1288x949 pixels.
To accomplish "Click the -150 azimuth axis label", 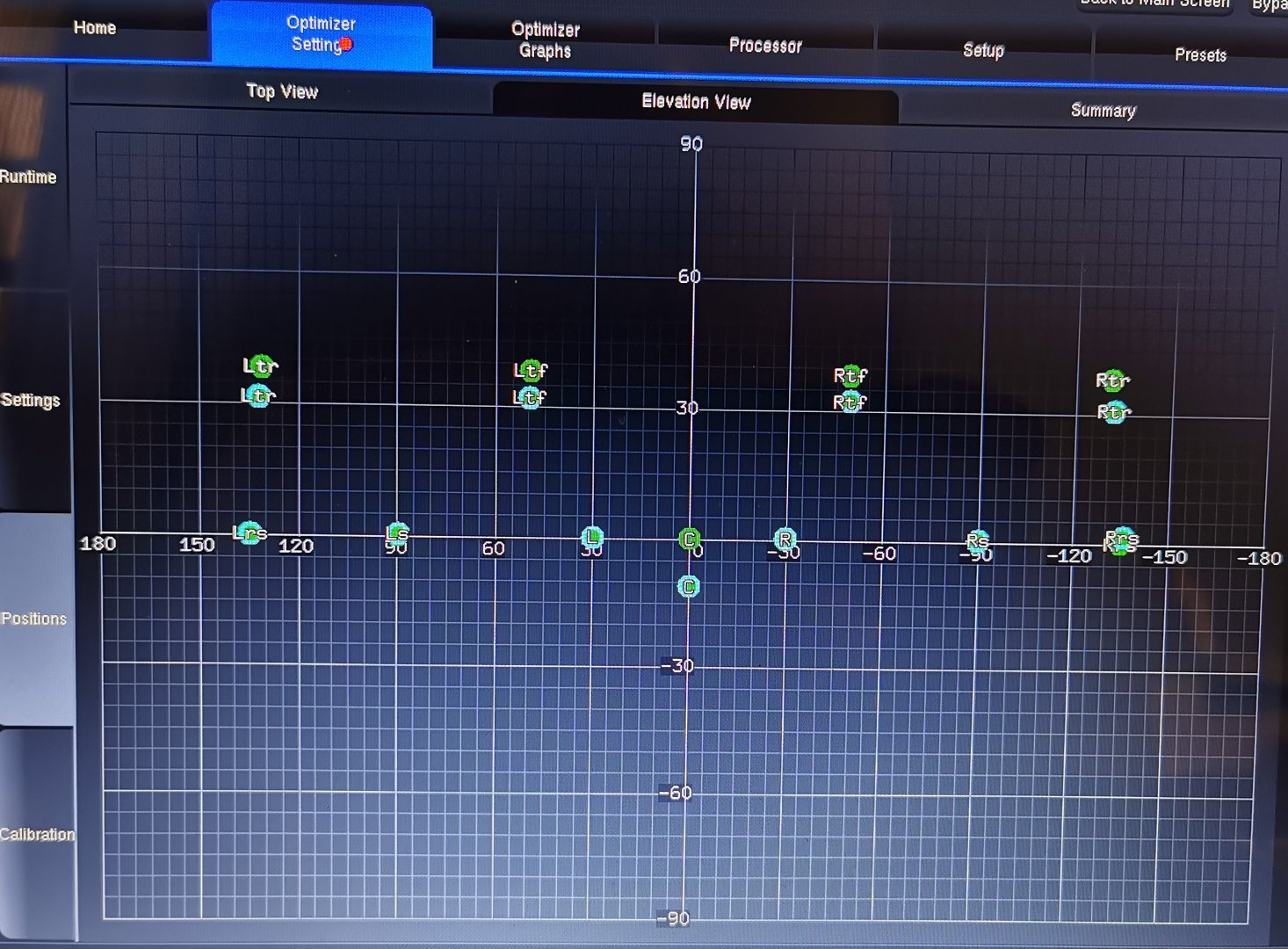I will pyautogui.click(x=1165, y=557).
